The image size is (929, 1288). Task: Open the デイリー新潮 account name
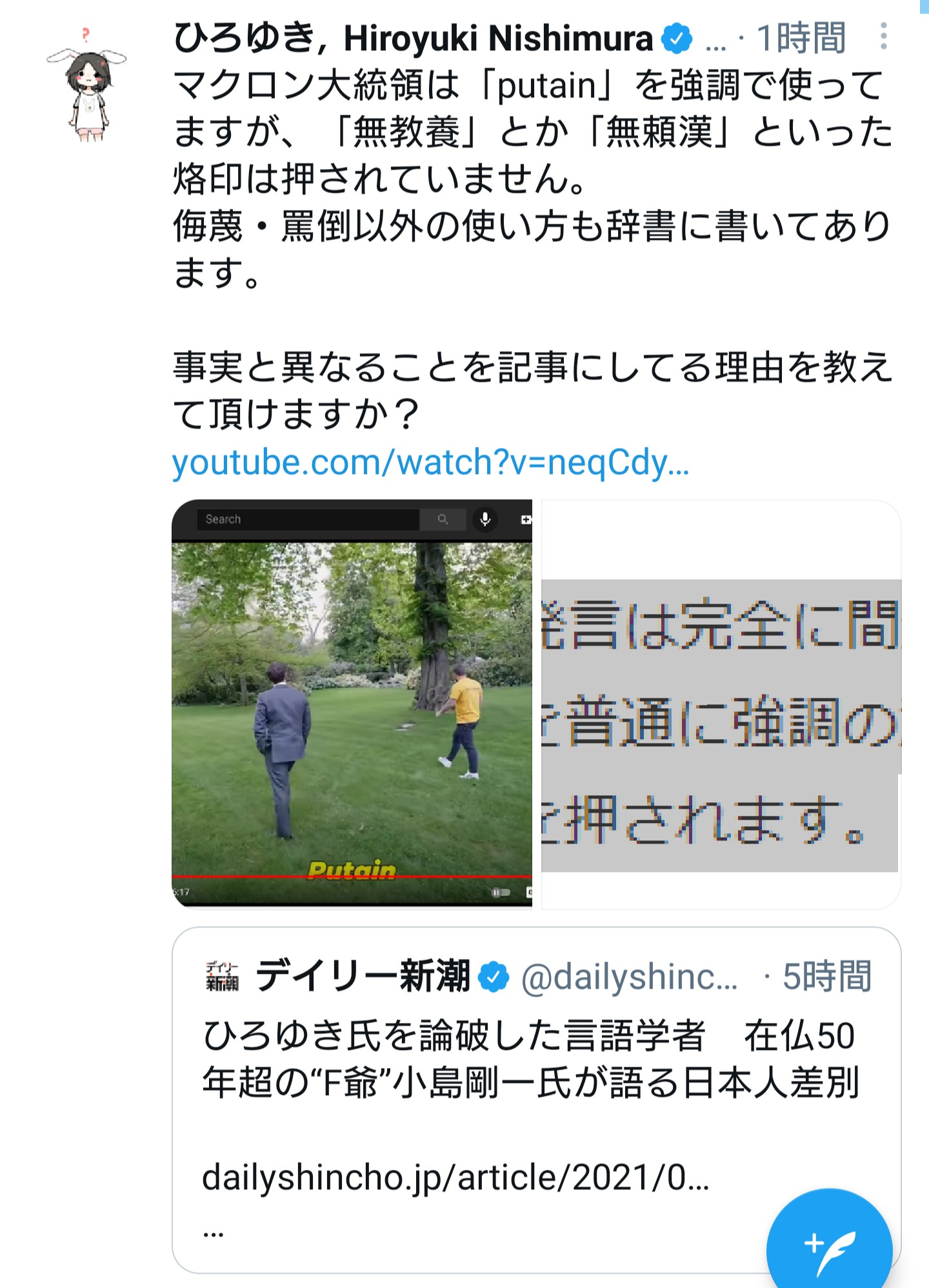pyautogui.click(x=363, y=976)
